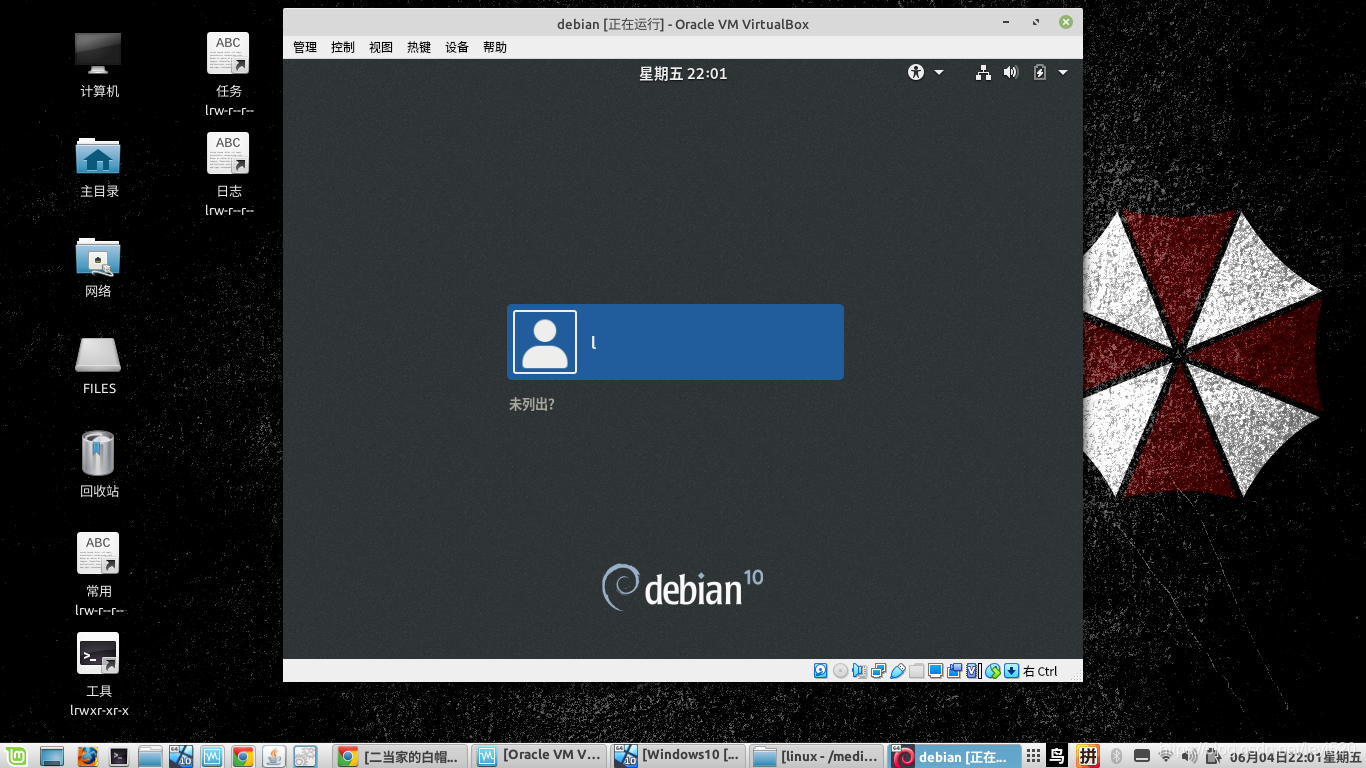
Task: Open the 帮助 menu
Action: (495, 47)
